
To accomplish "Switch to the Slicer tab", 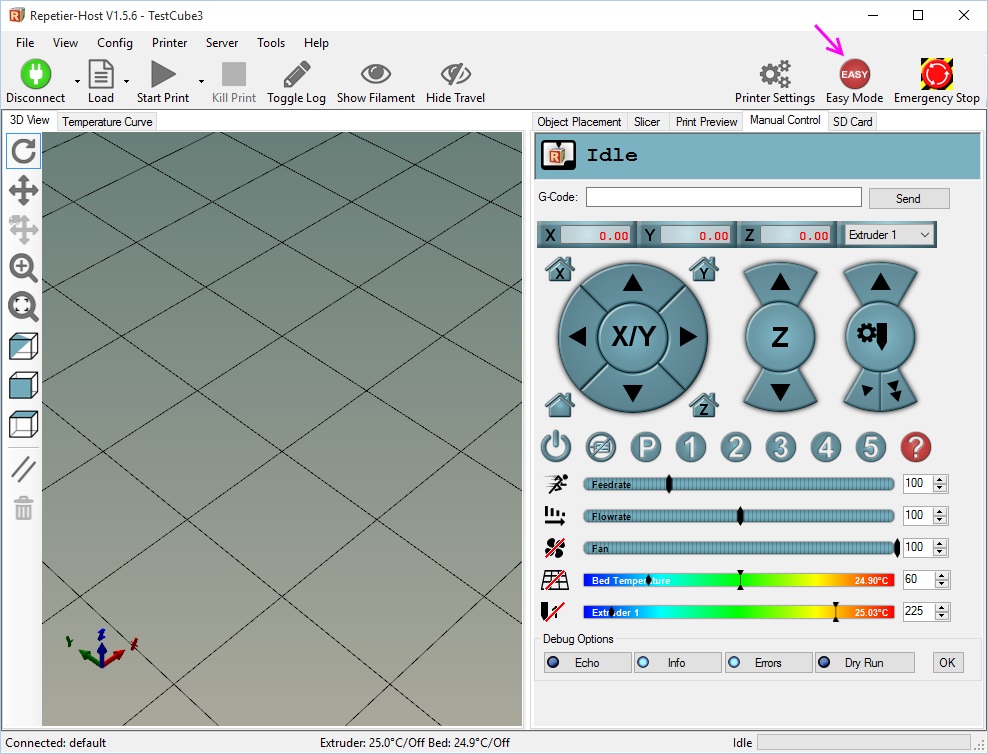I will coord(647,122).
